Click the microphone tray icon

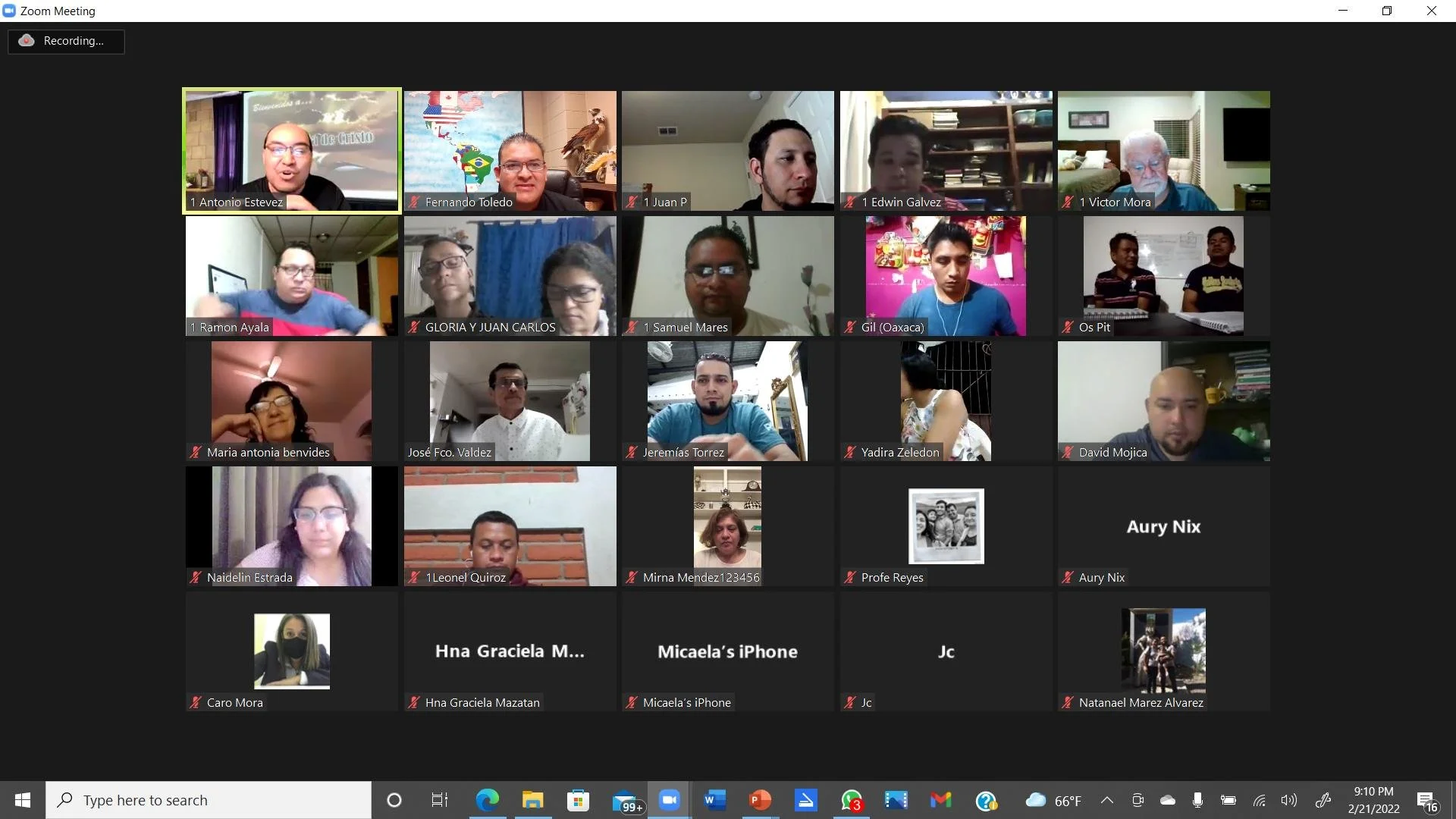coord(1197,800)
